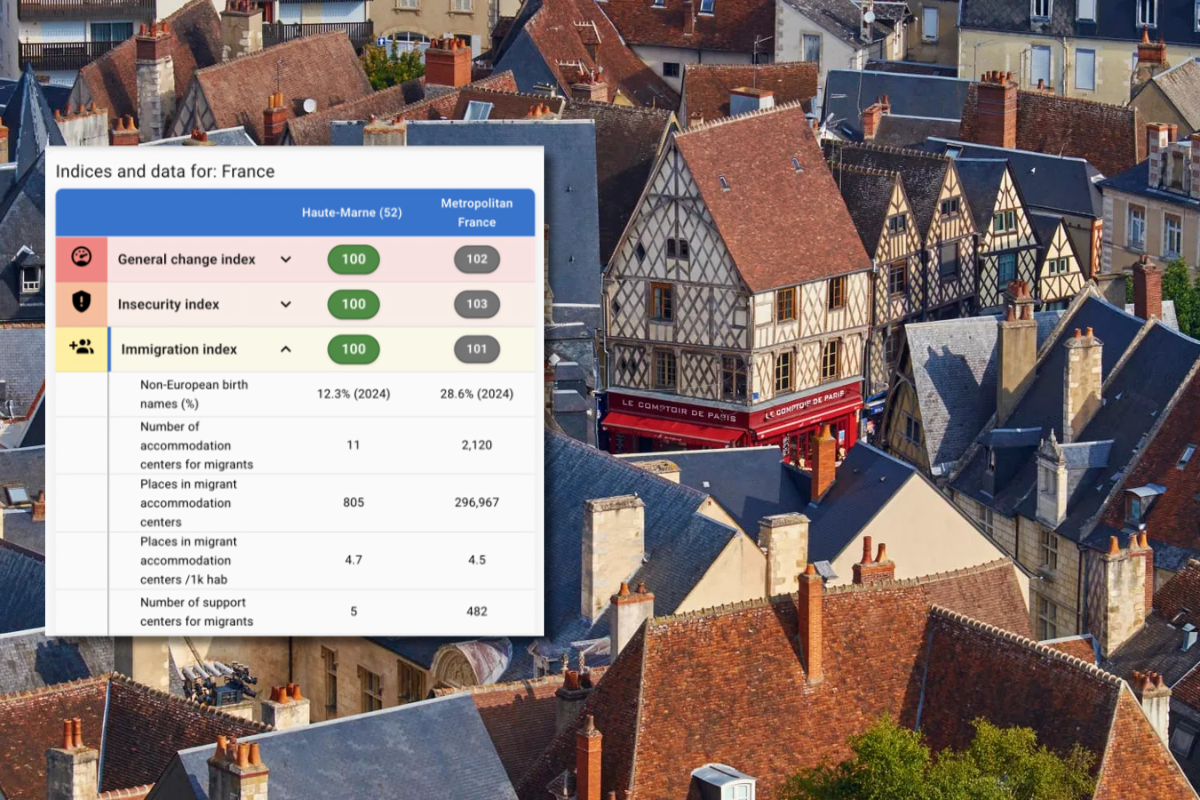Select the Haute-Marne (52) column header
Image resolution: width=1200 pixels, height=800 pixels.
[x=352, y=212]
